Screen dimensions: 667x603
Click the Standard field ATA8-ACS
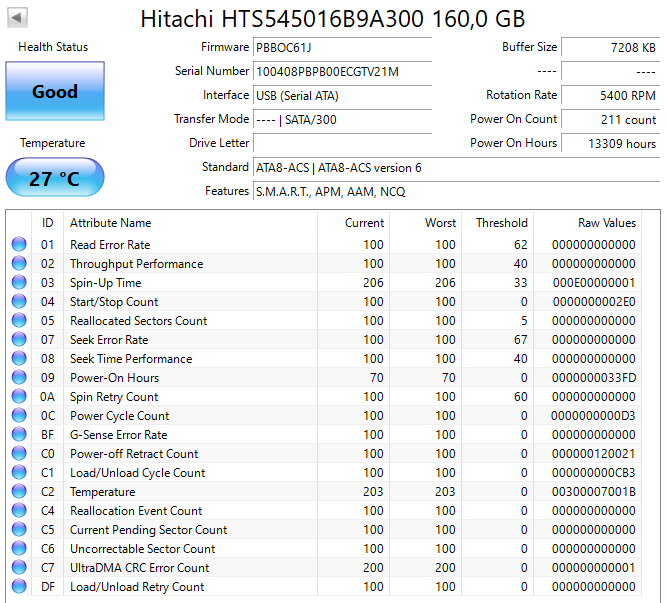(x=456, y=168)
